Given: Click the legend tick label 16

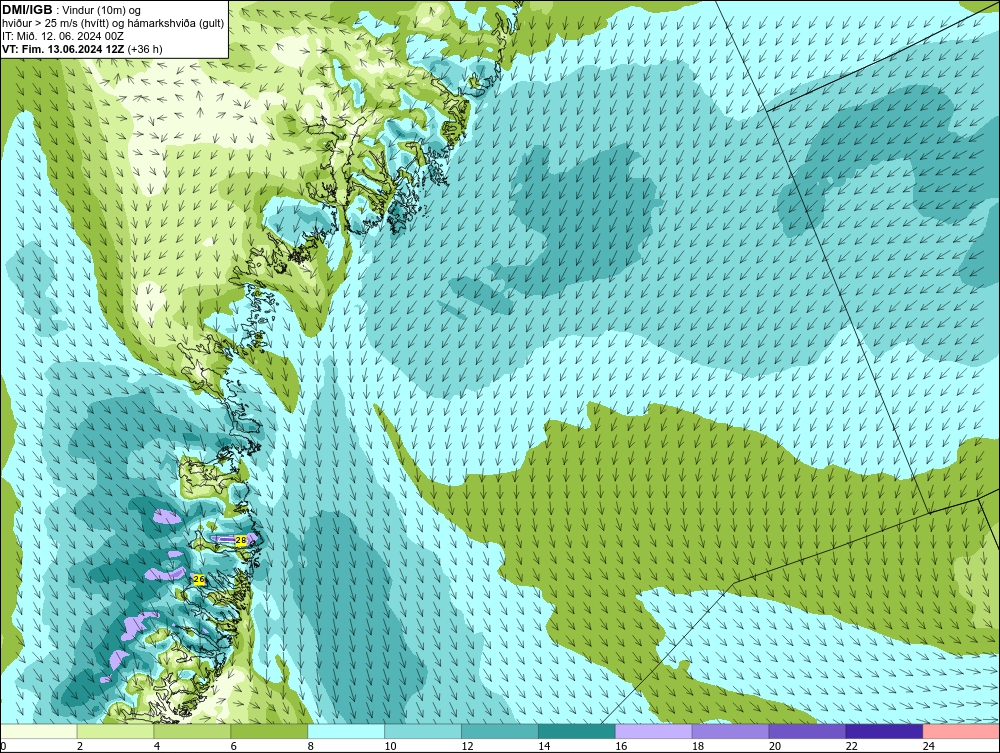Looking at the screenshot, I should (x=621, y=746).
